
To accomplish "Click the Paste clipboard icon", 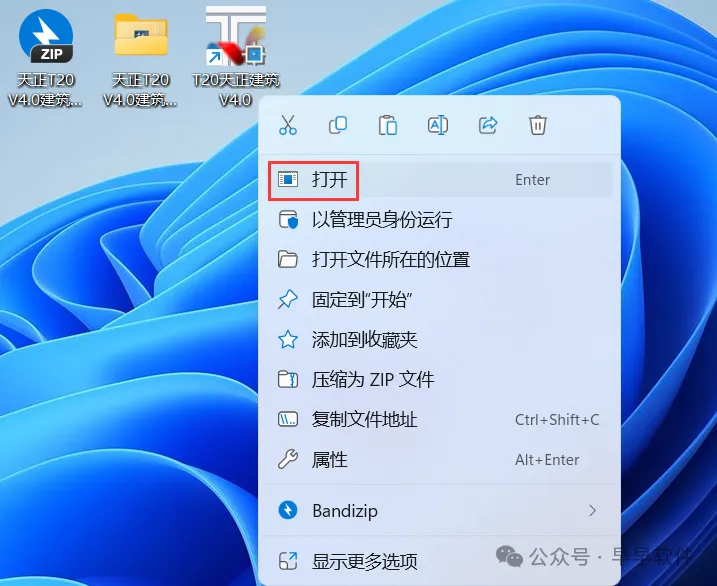I will pos(388,125).
